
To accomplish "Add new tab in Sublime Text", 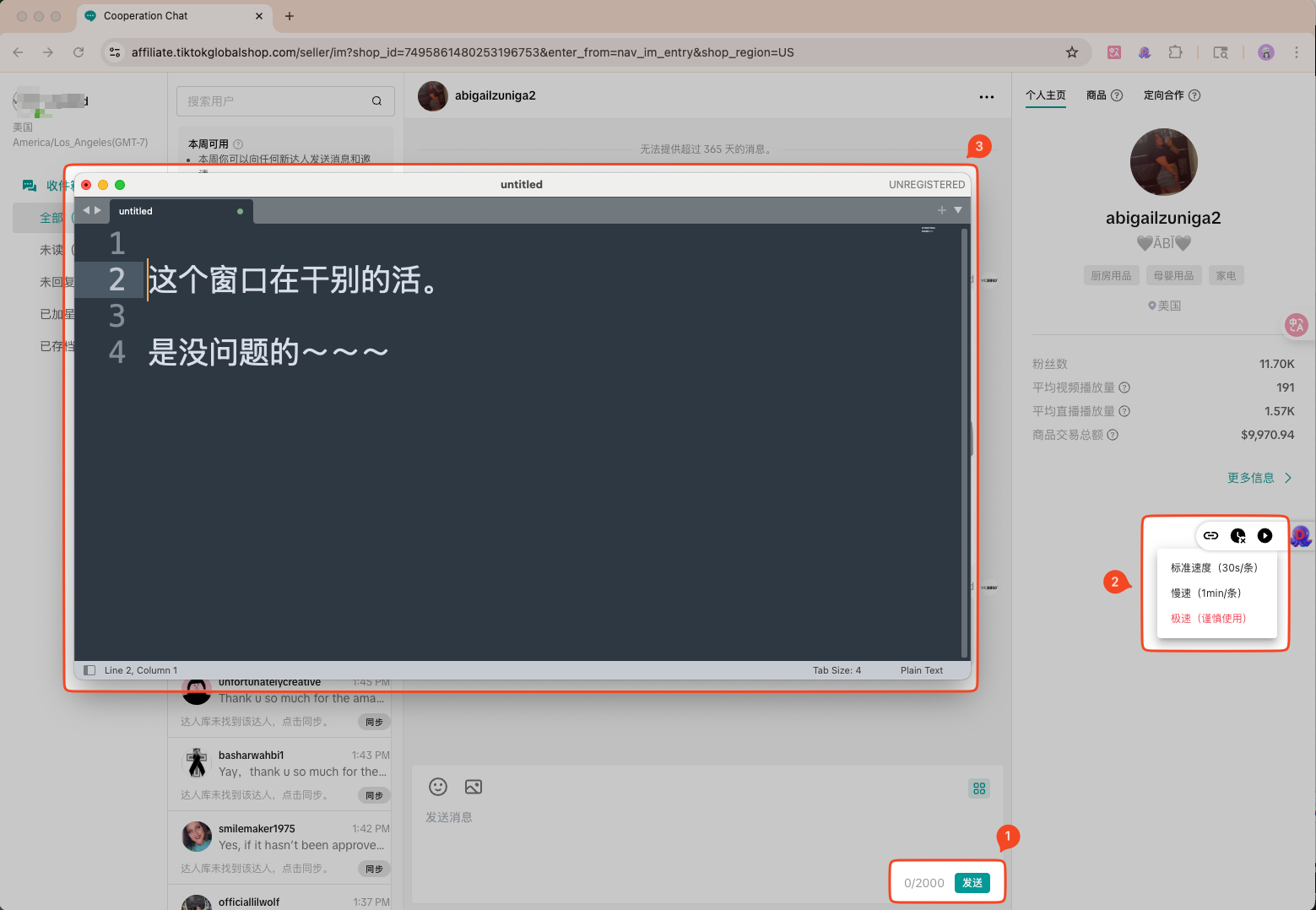I will point(942,210).
